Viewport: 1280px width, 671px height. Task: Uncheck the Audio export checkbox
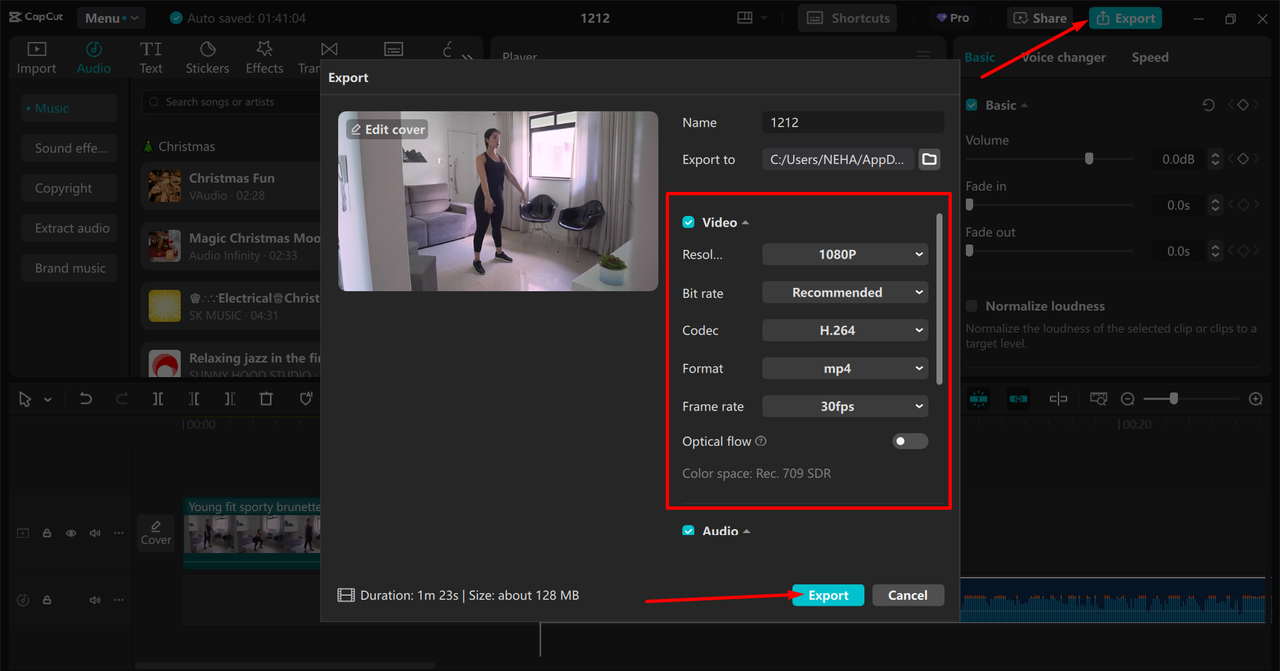[688, 531]
